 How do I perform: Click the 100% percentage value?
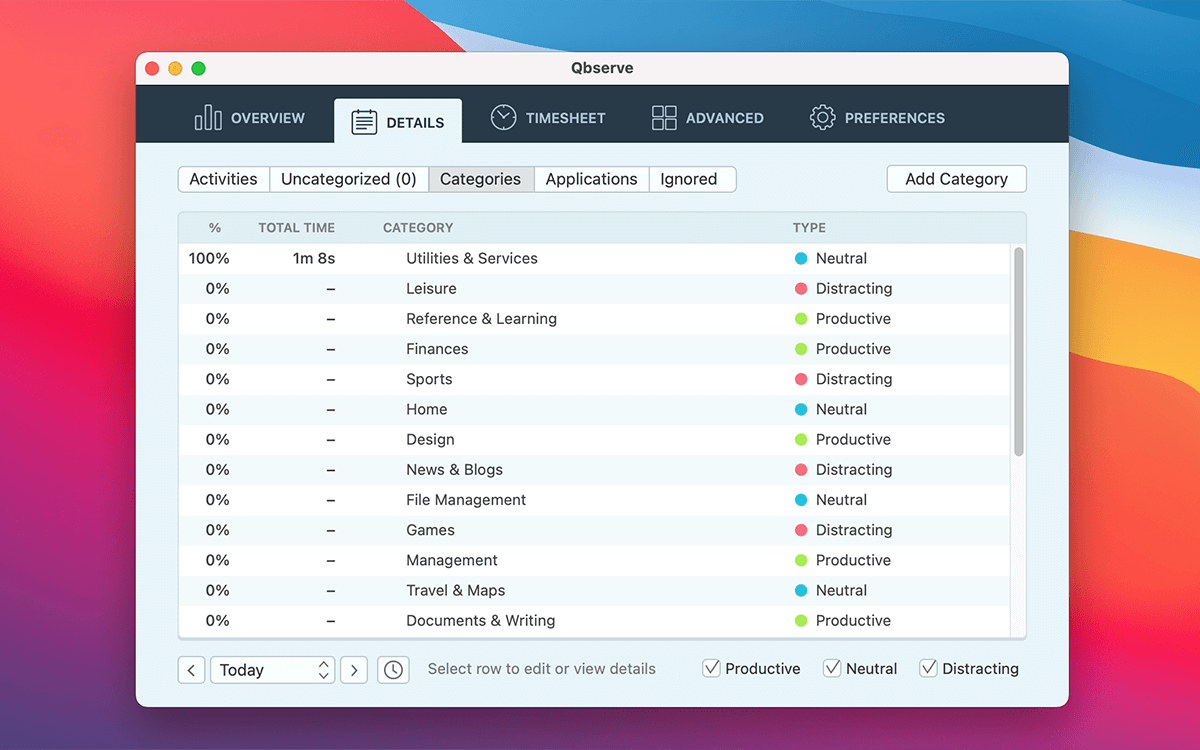click(209, 258)
